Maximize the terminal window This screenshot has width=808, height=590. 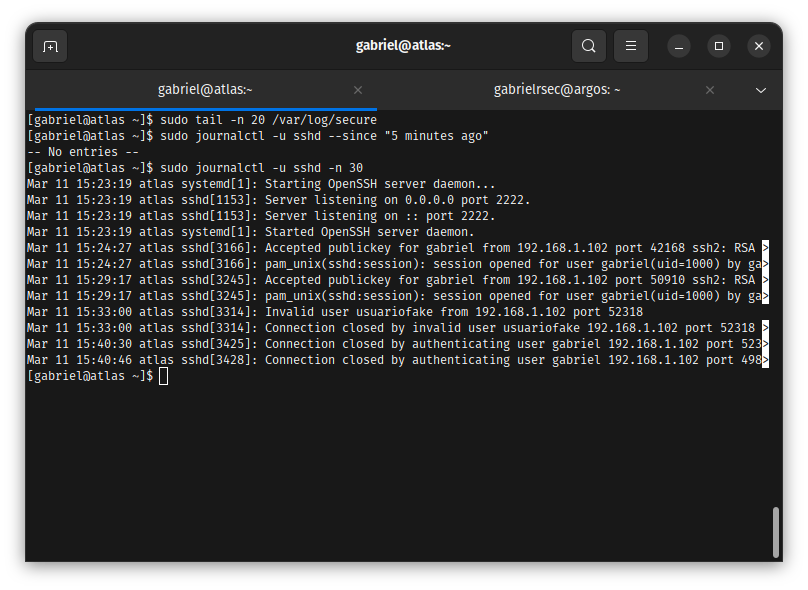(x=718, y=46)
